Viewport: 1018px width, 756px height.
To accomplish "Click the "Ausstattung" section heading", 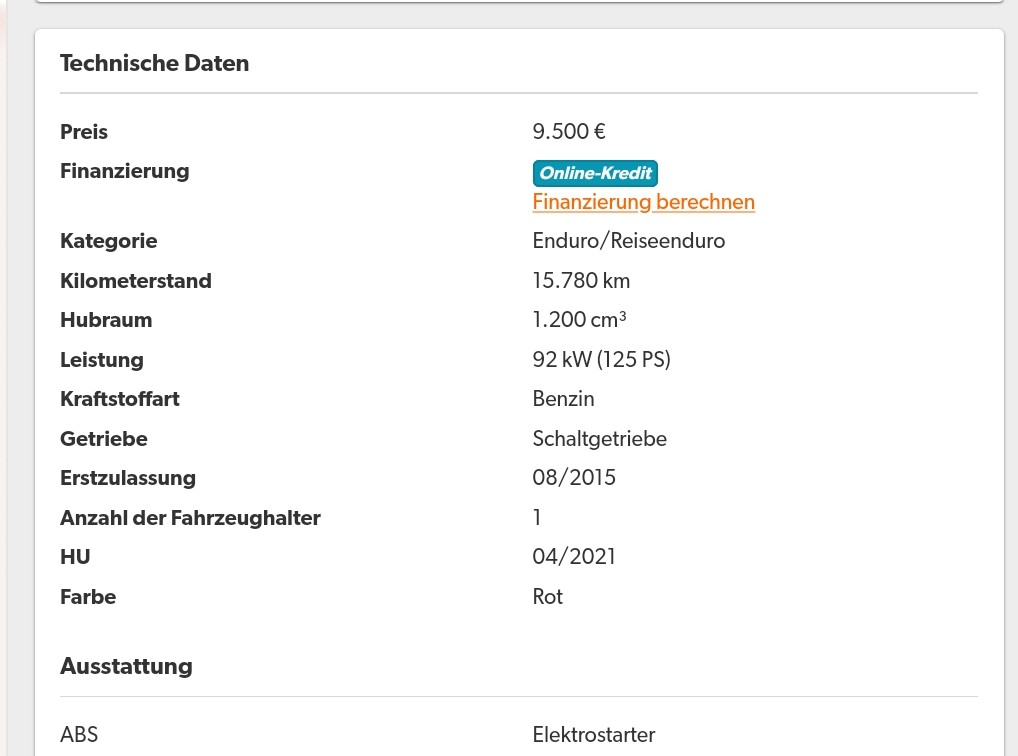I will (126, 666).
